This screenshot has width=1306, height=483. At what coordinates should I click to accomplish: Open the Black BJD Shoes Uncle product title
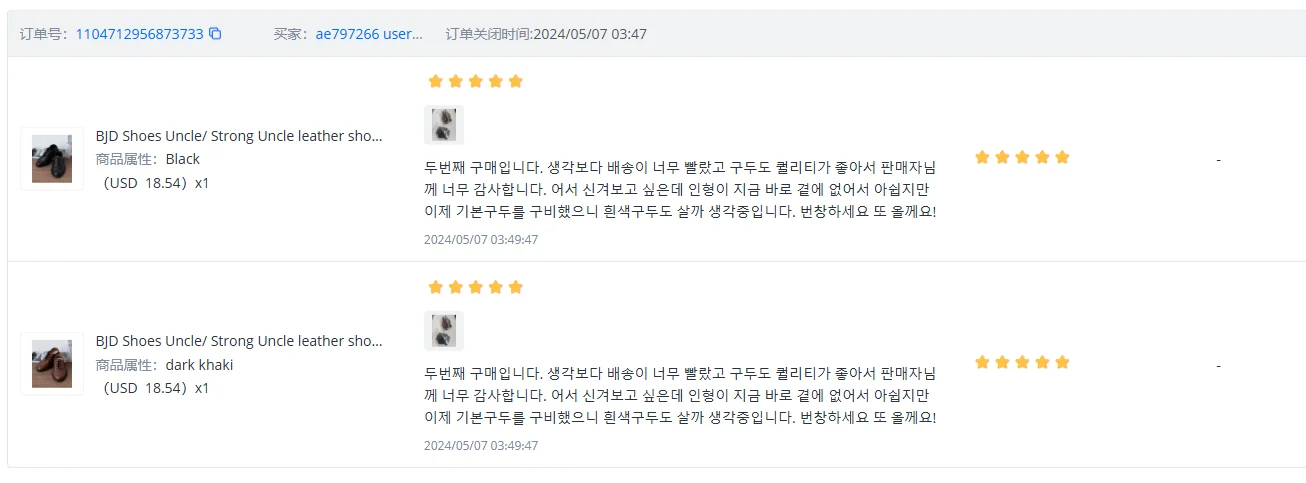click(239, 136)
